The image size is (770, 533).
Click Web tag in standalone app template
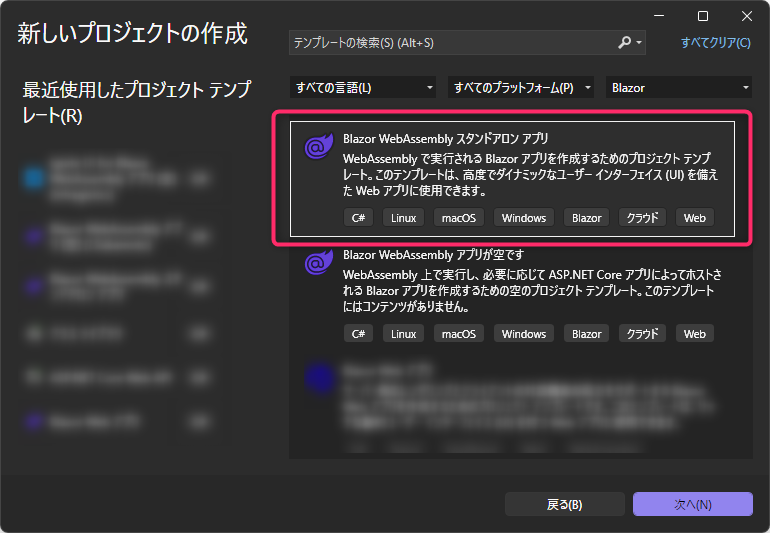click(695, 218)
